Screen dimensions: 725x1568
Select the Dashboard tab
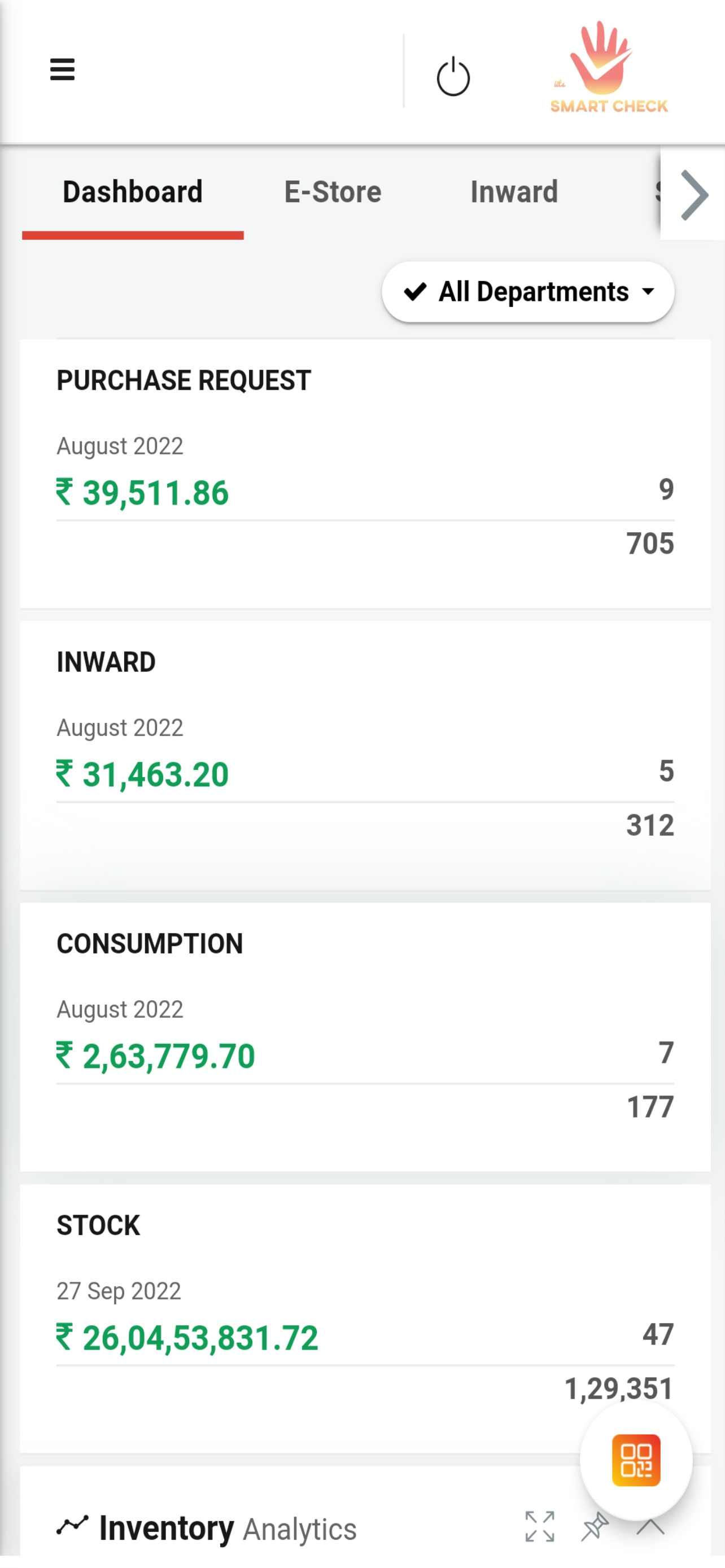pyautogui.click(x=133, y=192)
